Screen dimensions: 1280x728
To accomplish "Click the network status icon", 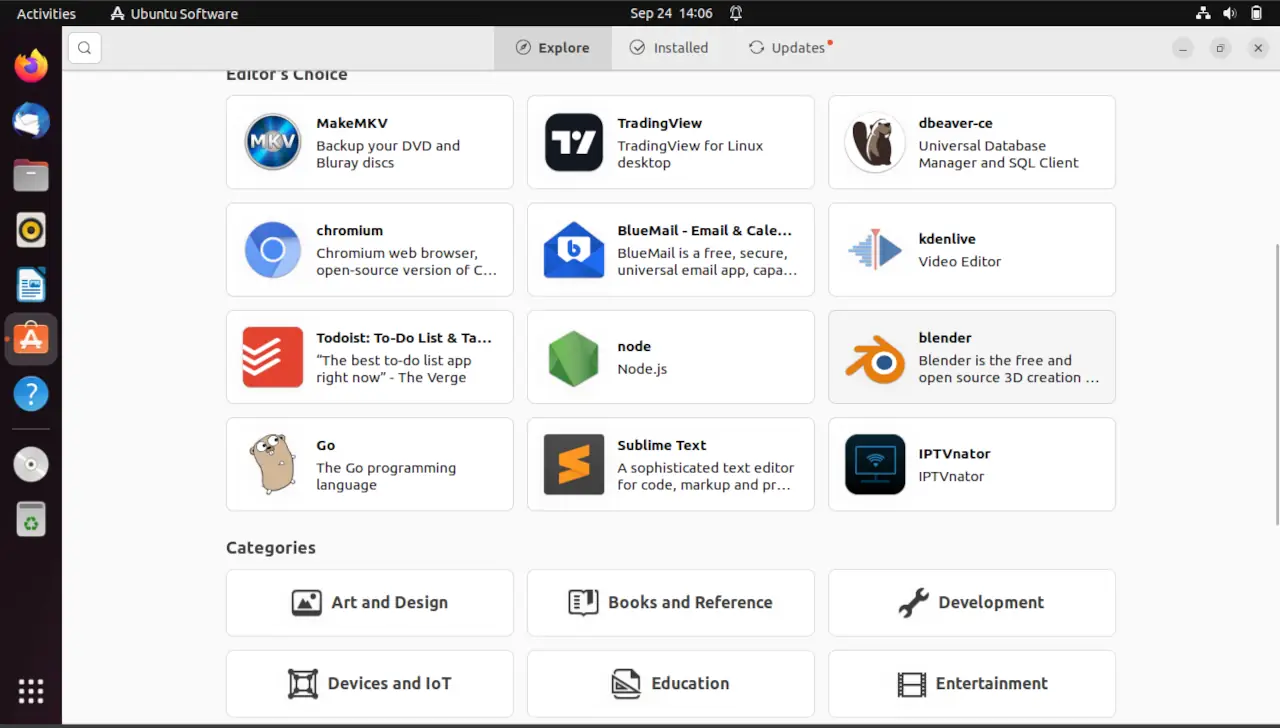I will click(x=1203, y=13).
